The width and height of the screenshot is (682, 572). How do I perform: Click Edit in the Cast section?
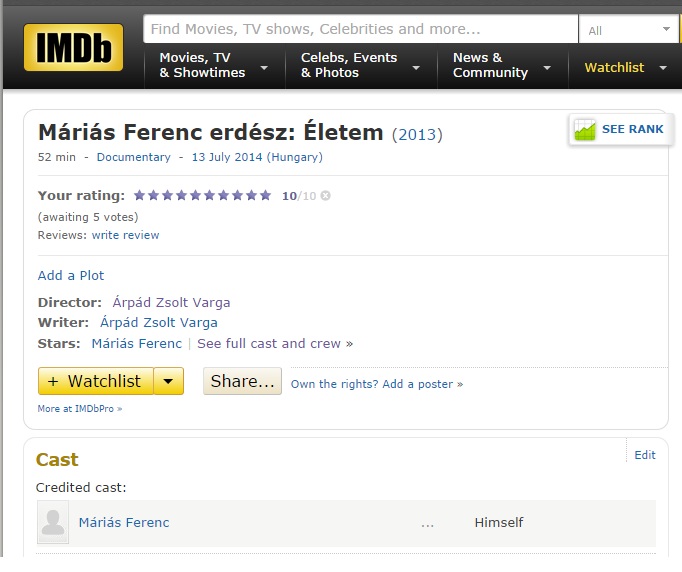[x=645, y=455]
